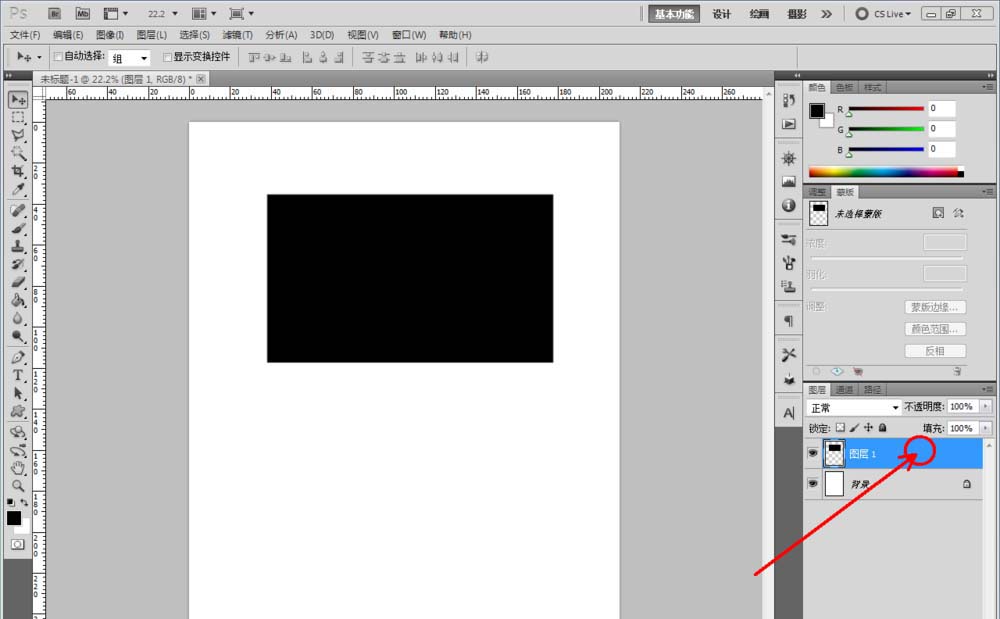
Task: Select the Crop tool
Action: tap(18, 171)
